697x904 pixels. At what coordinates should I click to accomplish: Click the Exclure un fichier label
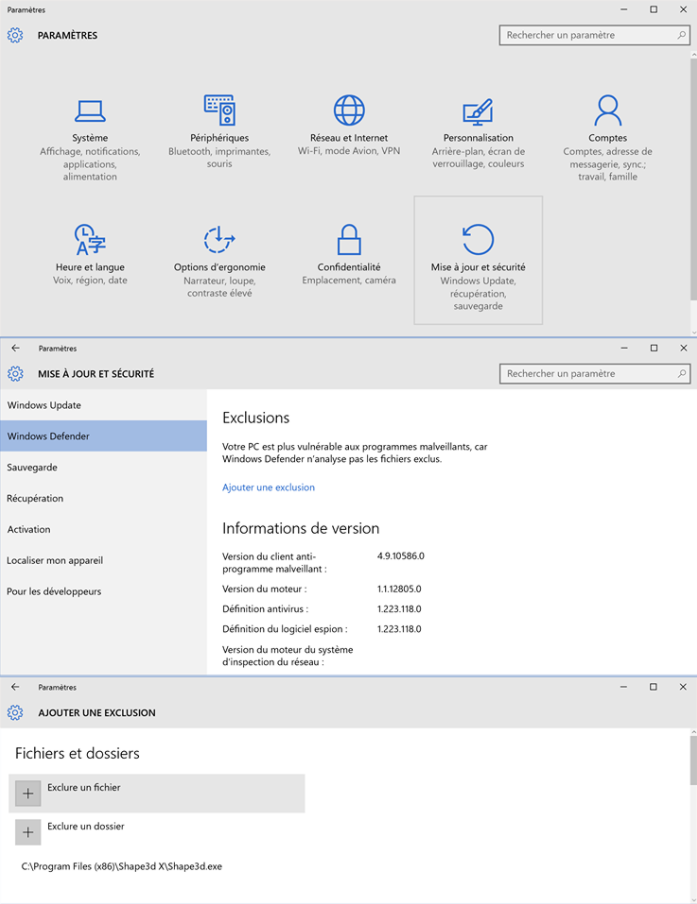(84, 788)
